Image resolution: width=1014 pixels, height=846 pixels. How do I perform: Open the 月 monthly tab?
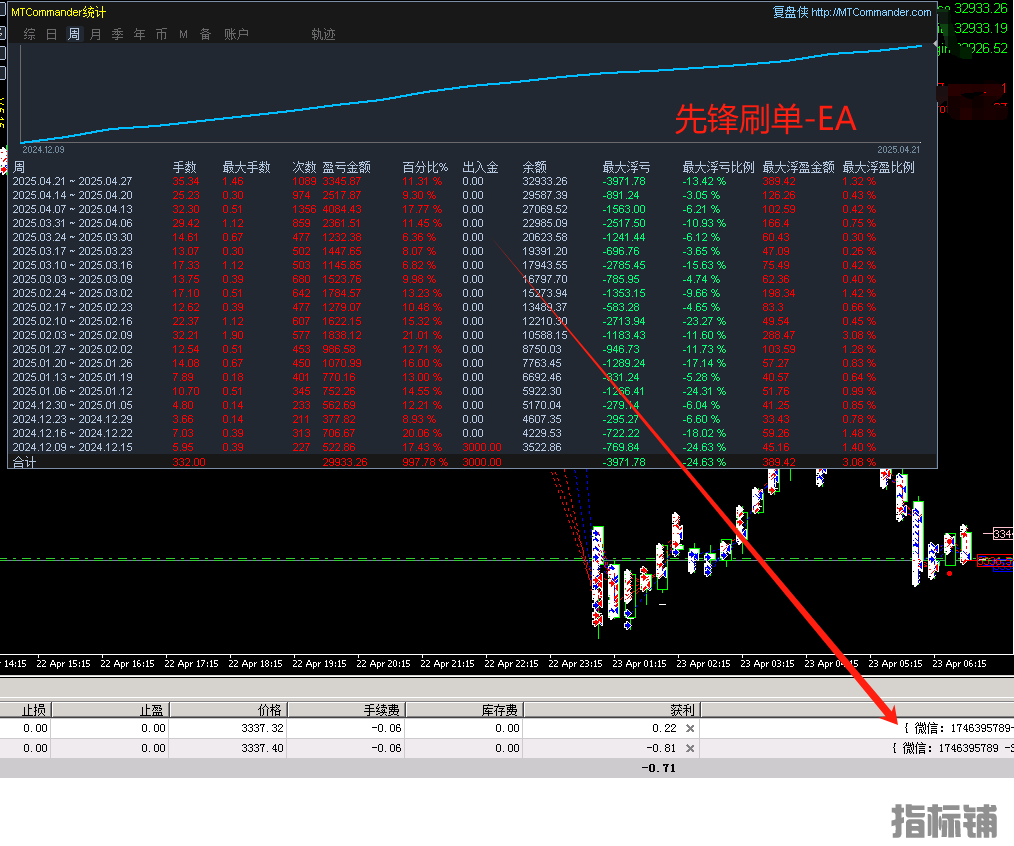coord(96,34)
